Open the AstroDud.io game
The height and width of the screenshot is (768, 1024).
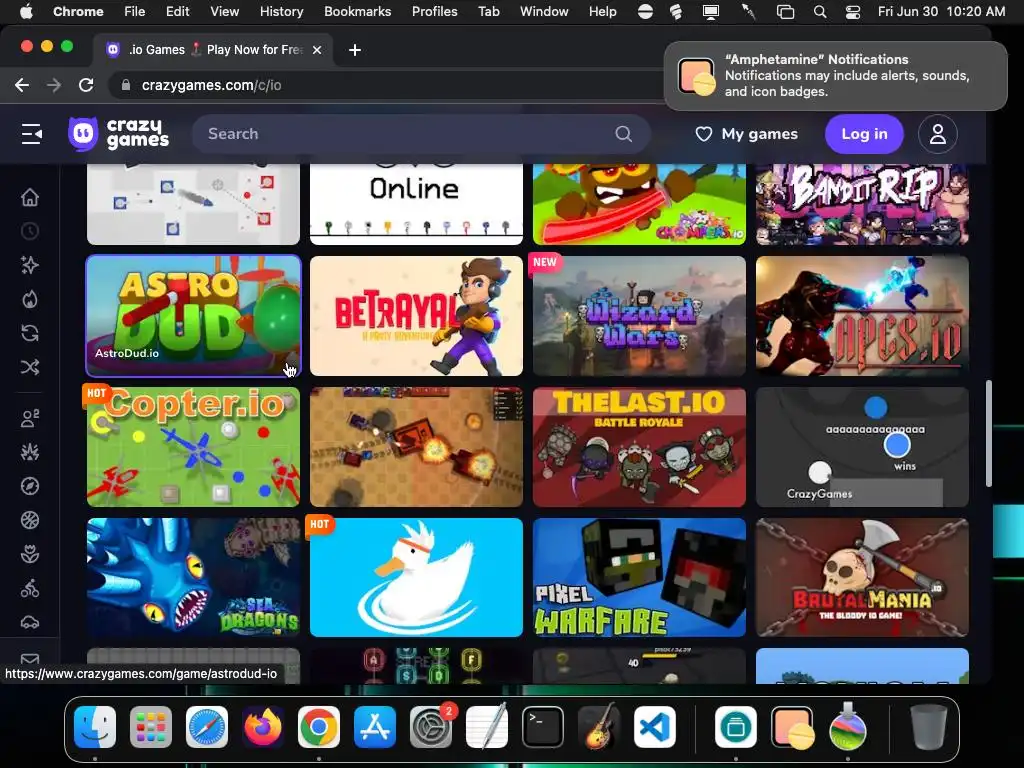[193, 315]
